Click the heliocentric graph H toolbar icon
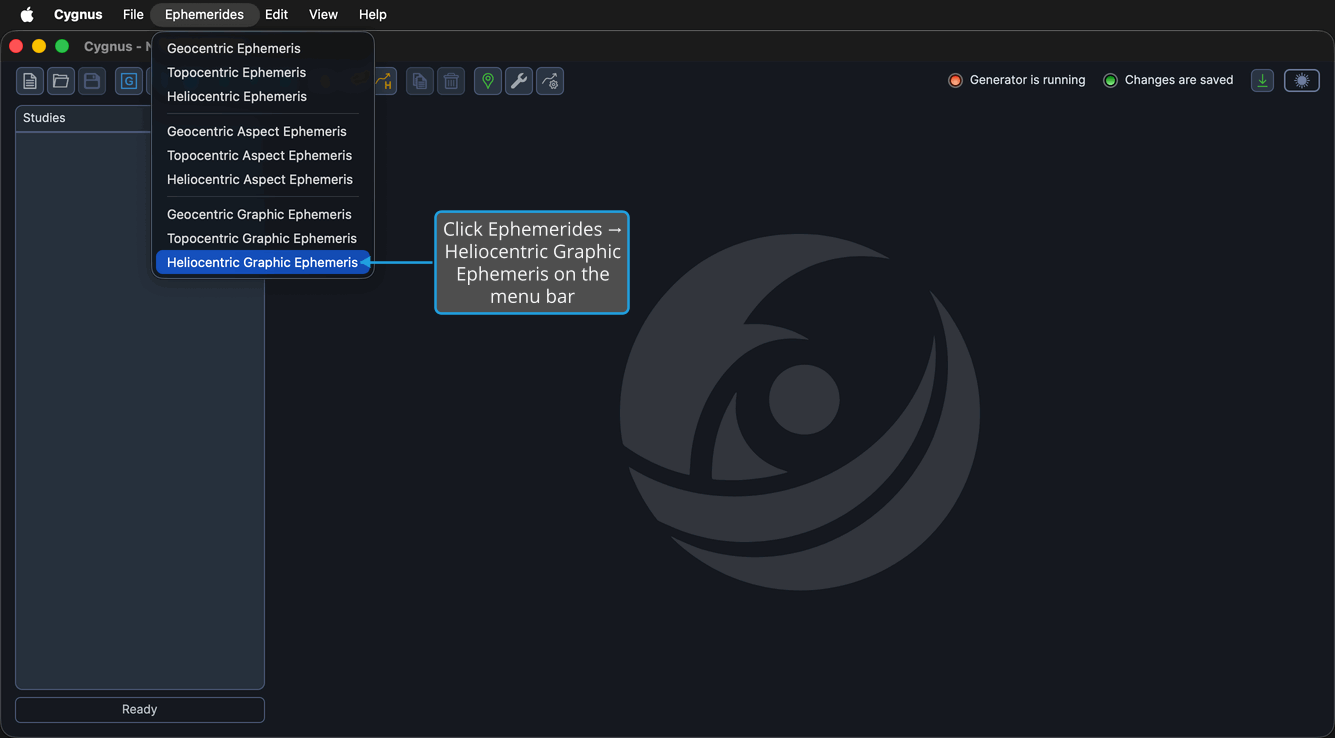This screenshot has height=738, width=1335. [x=385, y=81]
